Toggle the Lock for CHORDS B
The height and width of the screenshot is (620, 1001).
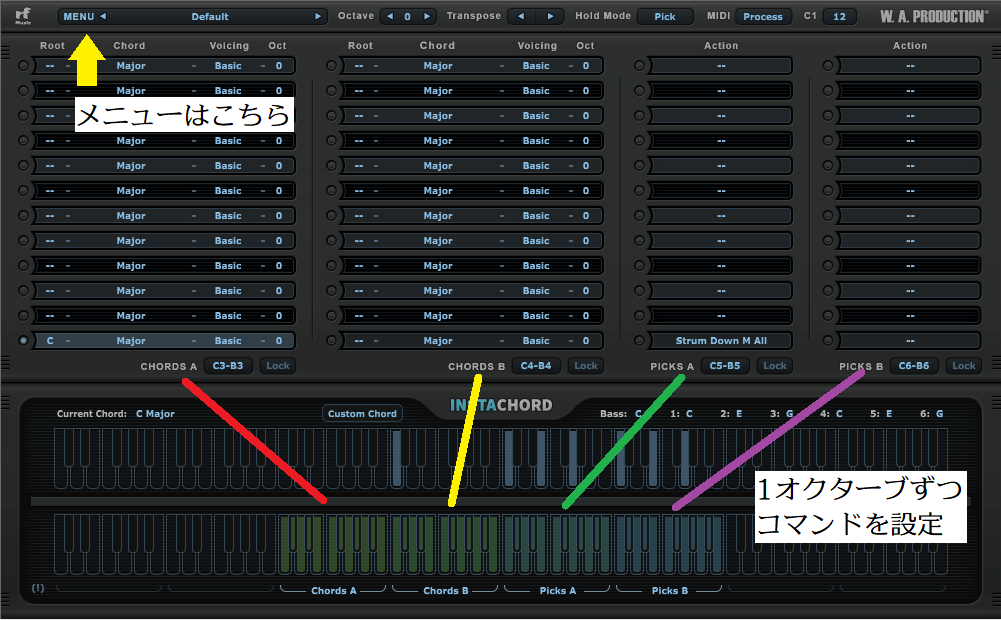585,366
